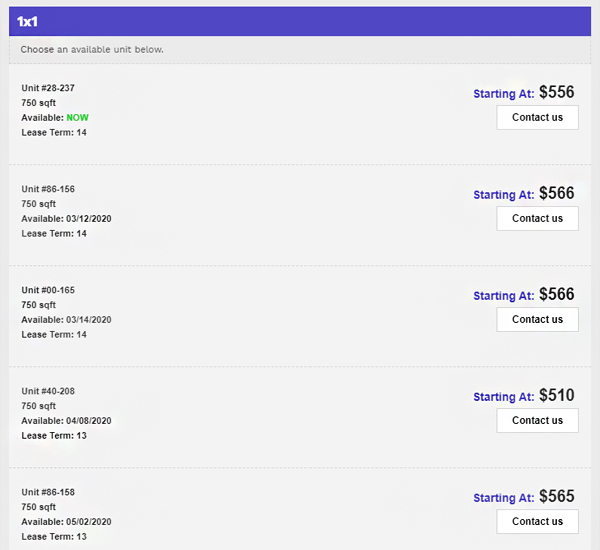
Task: Click the Unit #28-237 label
Action: point(48,88)
